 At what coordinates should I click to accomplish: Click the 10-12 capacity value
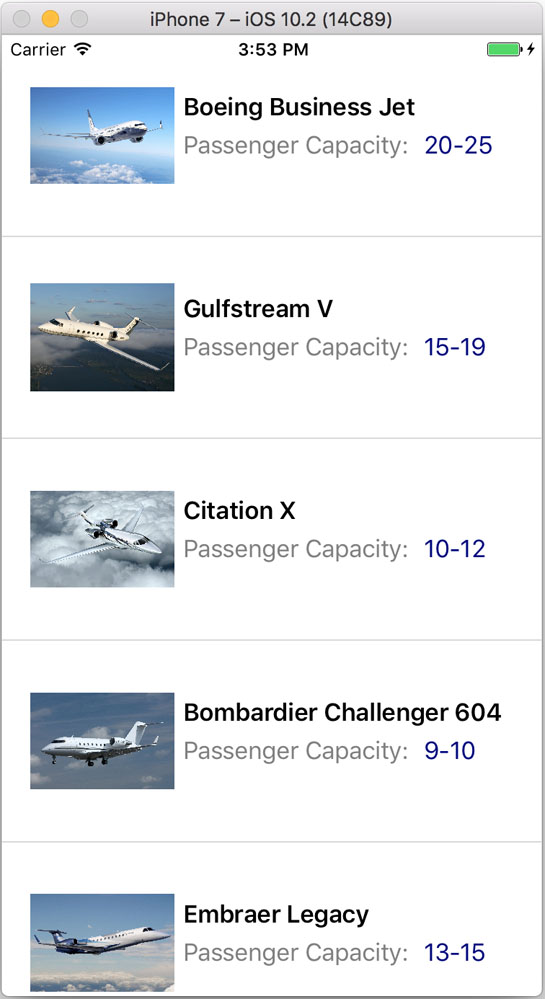(455, 549)
